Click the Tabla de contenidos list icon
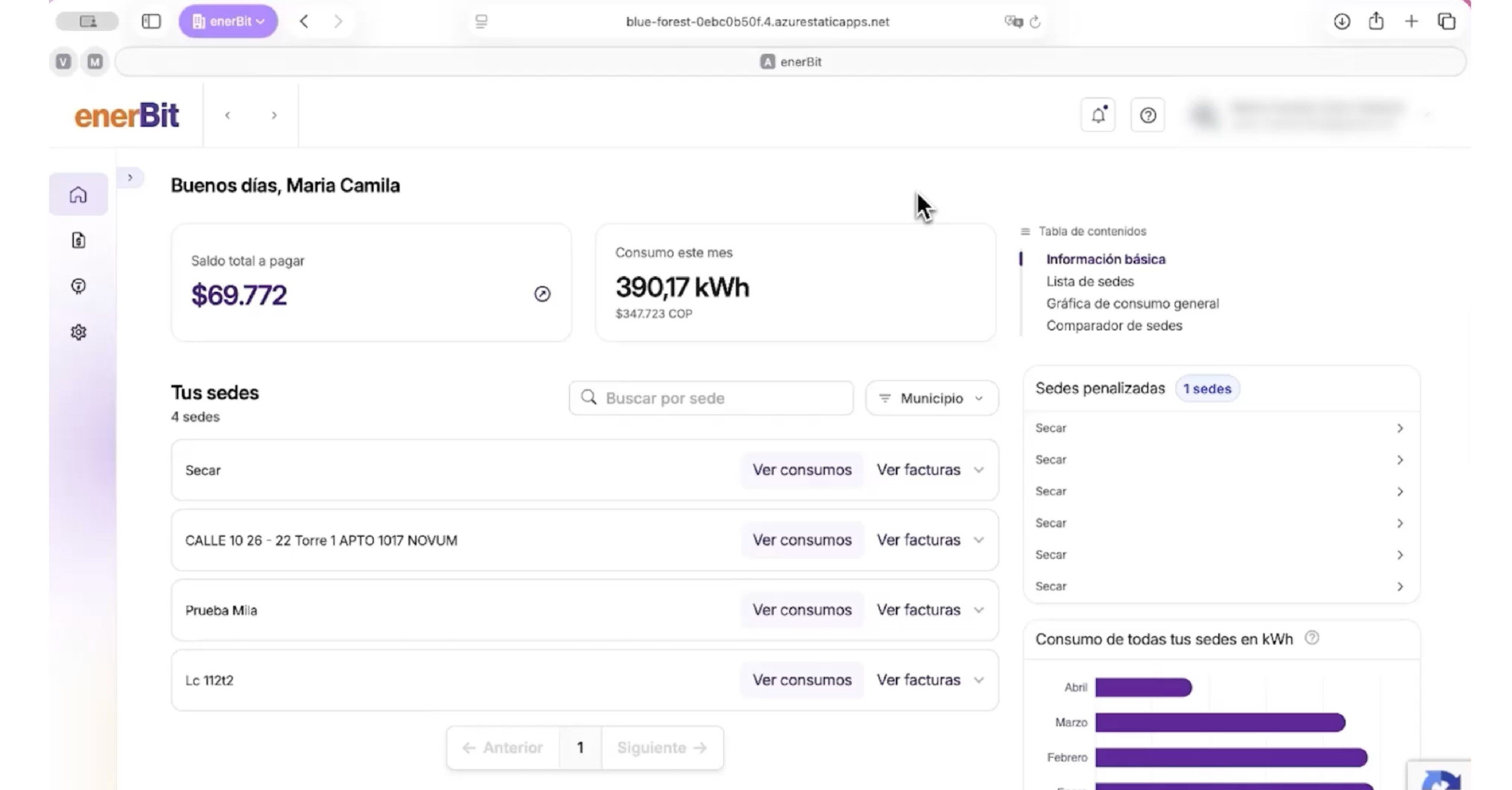The image size is (1512, 790). pyautogui.click(x=1025, y=231)
